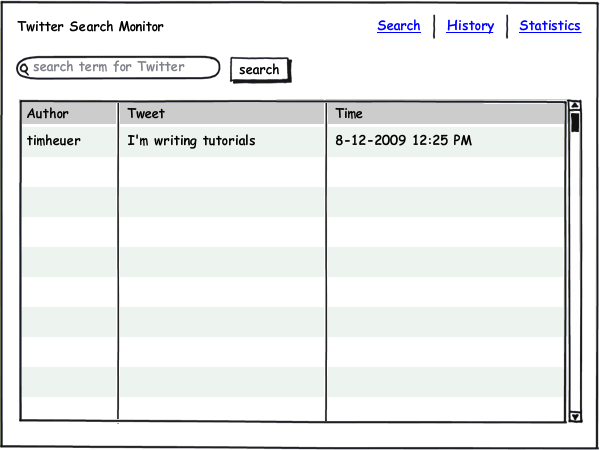The height and width of the screenshot is (450, 600).
Task: Select the 8-12-2009 12:25 PM time cell
Action: tap(446, 141)
